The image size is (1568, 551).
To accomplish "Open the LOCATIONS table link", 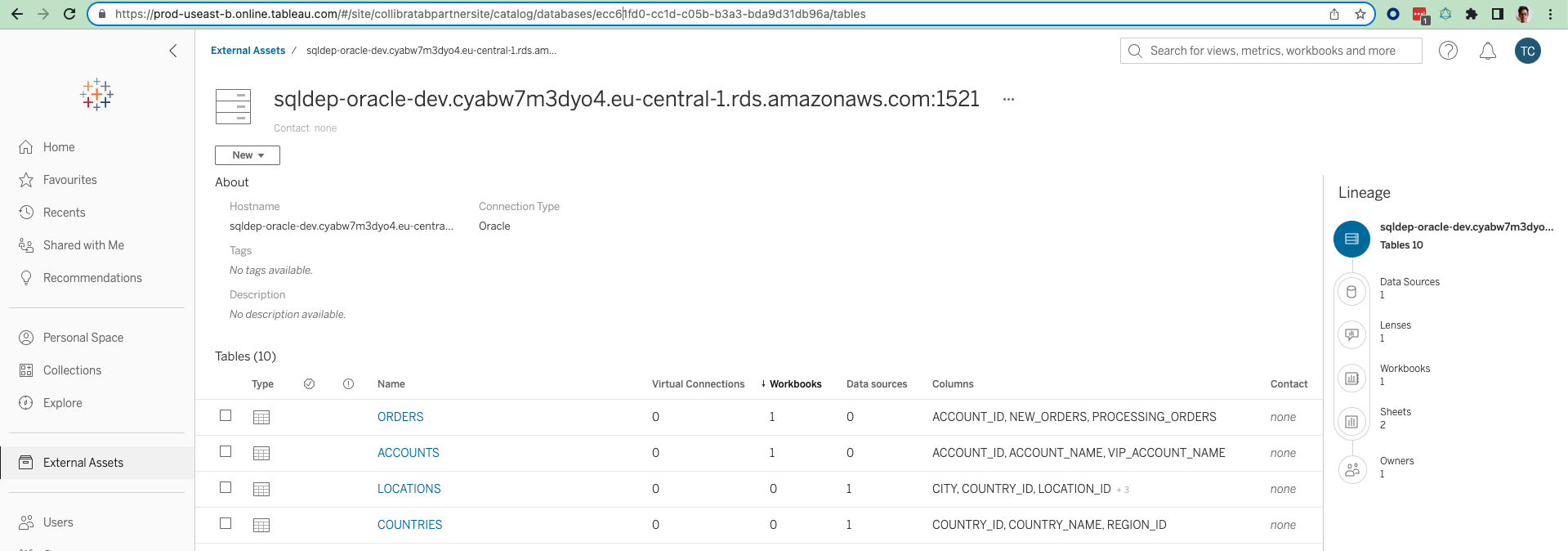I will point(409,489).
